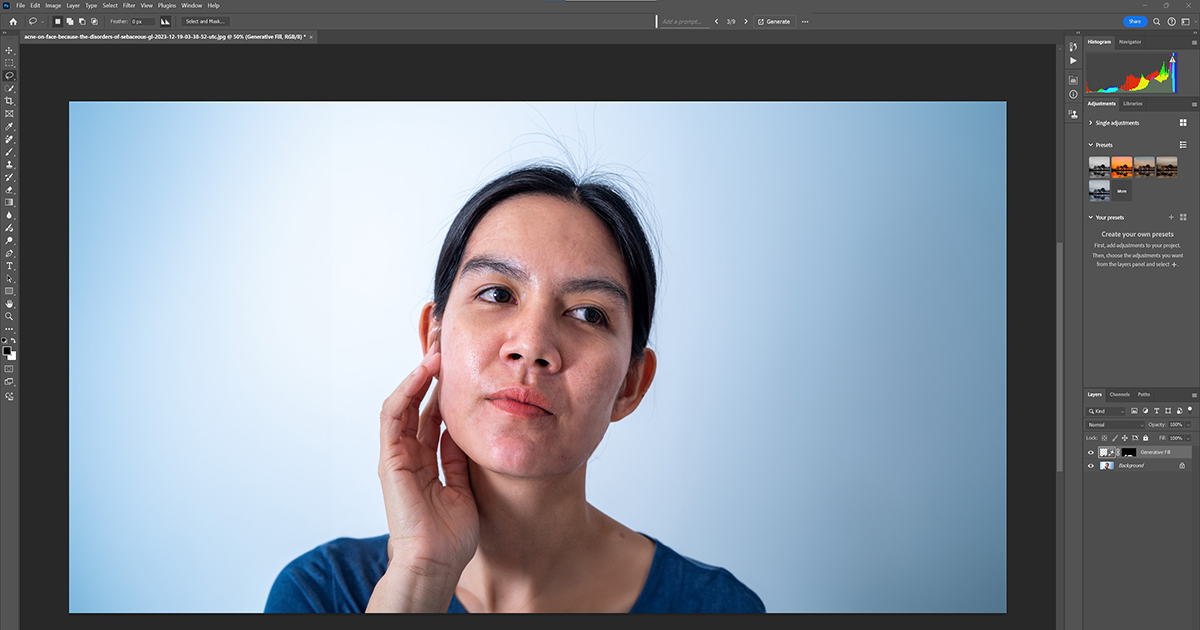Click the Home icon in options bar

pyautogui.click(x=13, y=21)
